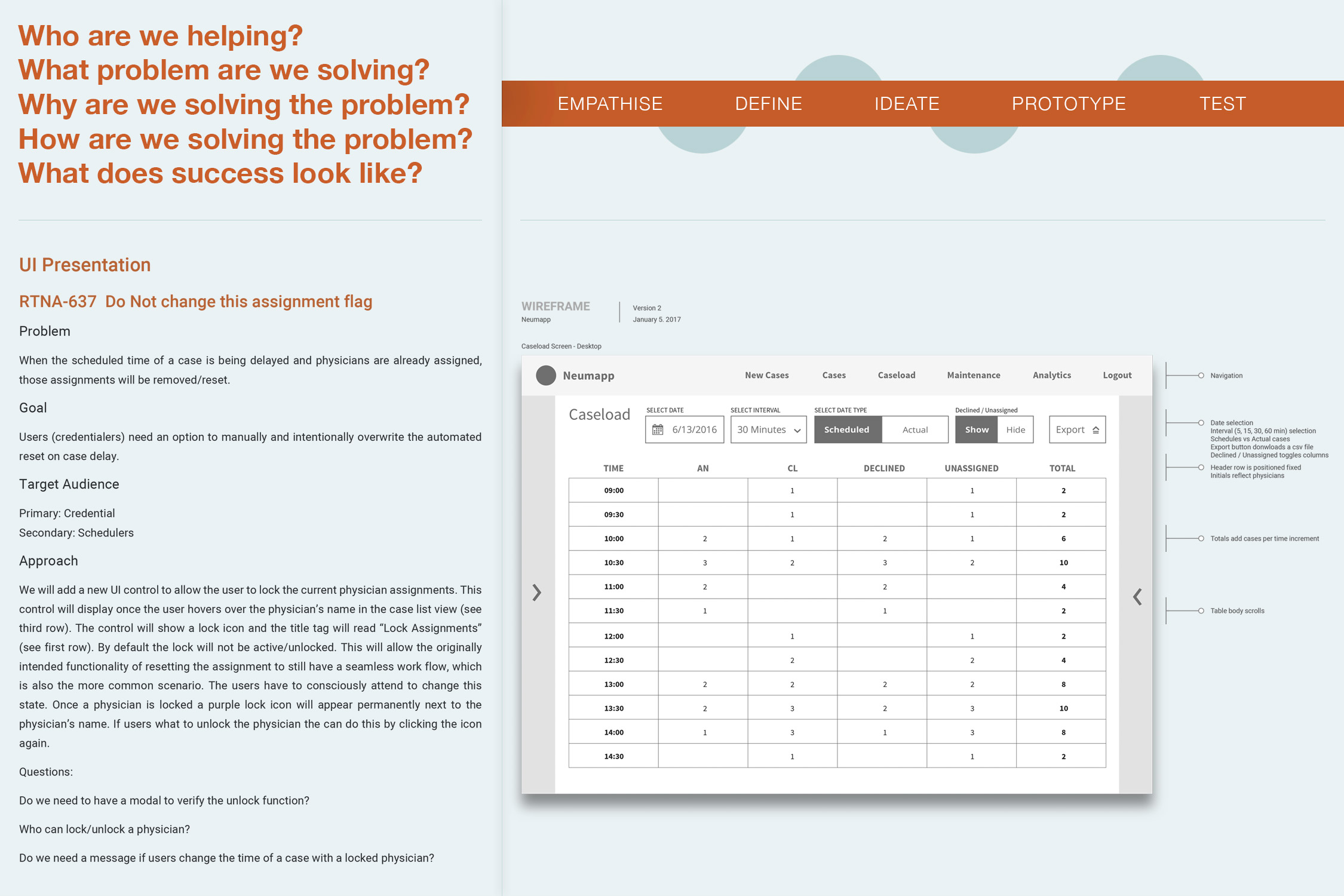This screenshot has height=896, width=1344.
Task: Click the export upload icon
Action: point(1096,430)
